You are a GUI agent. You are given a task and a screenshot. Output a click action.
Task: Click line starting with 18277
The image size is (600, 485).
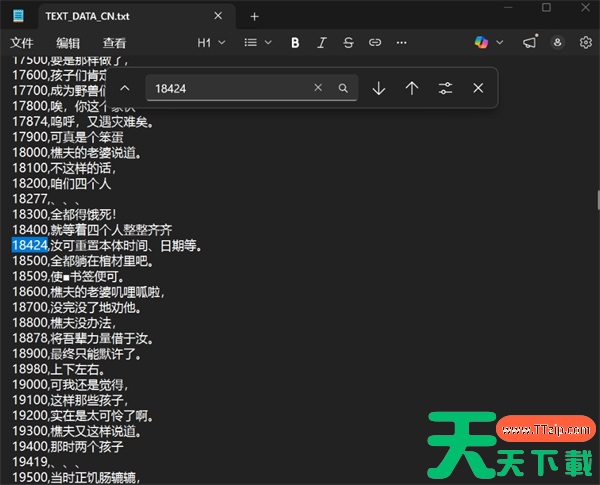(47, 199)
